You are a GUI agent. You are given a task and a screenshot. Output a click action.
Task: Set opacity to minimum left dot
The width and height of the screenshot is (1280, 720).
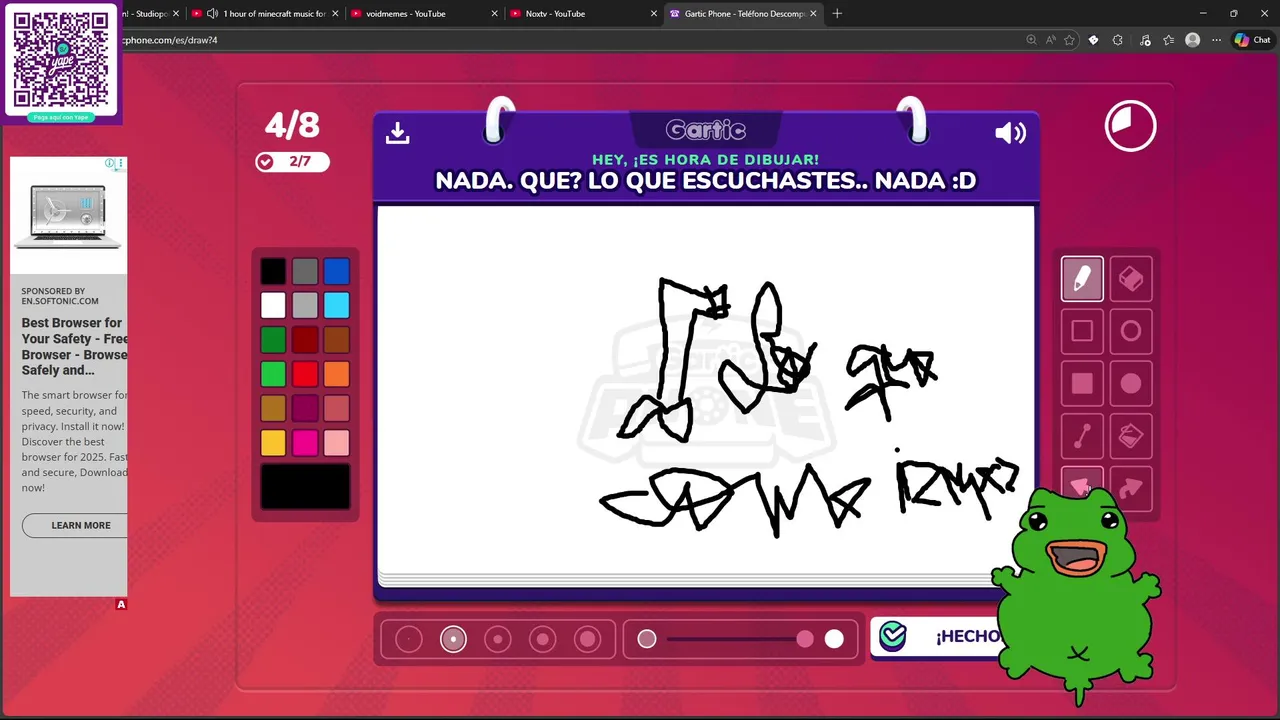pyautogui.click(x=647, y=639)
